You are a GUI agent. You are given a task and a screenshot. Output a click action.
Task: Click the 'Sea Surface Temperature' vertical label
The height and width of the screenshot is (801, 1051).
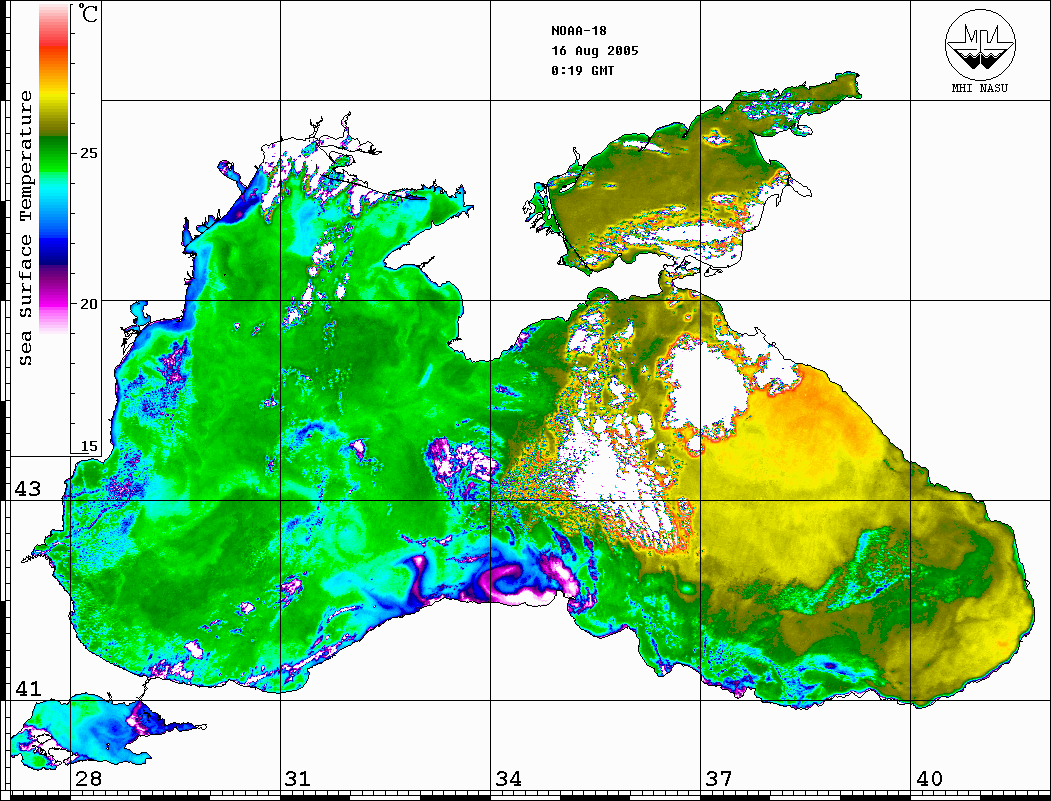pos(25,228)
